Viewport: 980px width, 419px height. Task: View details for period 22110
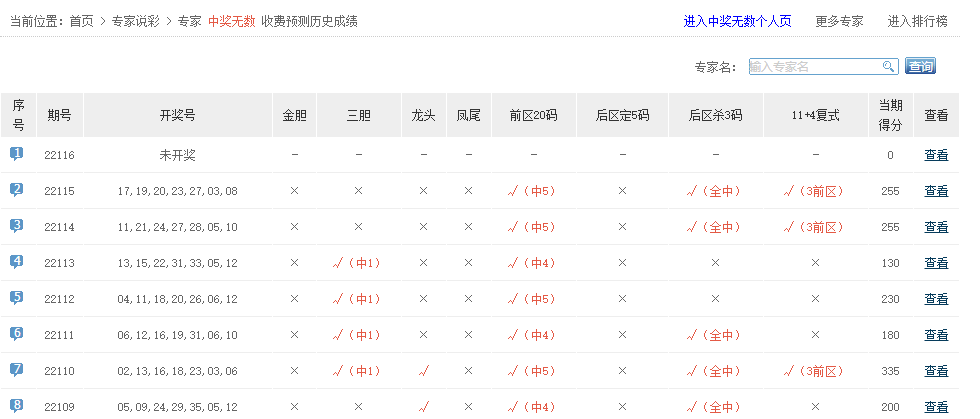coord(936,371)
